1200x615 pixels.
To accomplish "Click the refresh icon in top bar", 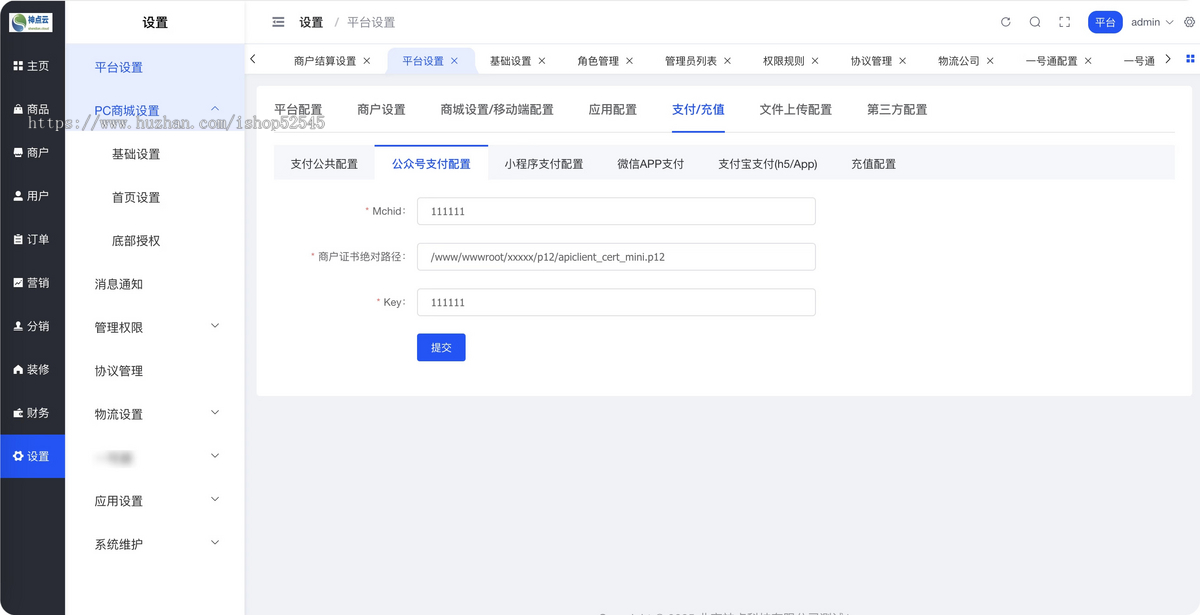I will tap(1006, 22).
